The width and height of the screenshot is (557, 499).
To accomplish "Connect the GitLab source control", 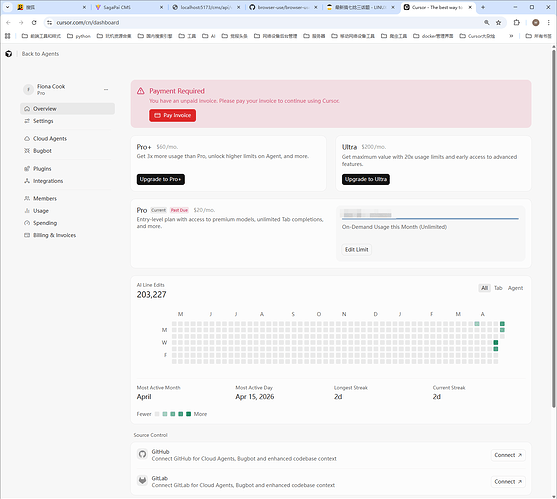I will click(x=508, y=482).
